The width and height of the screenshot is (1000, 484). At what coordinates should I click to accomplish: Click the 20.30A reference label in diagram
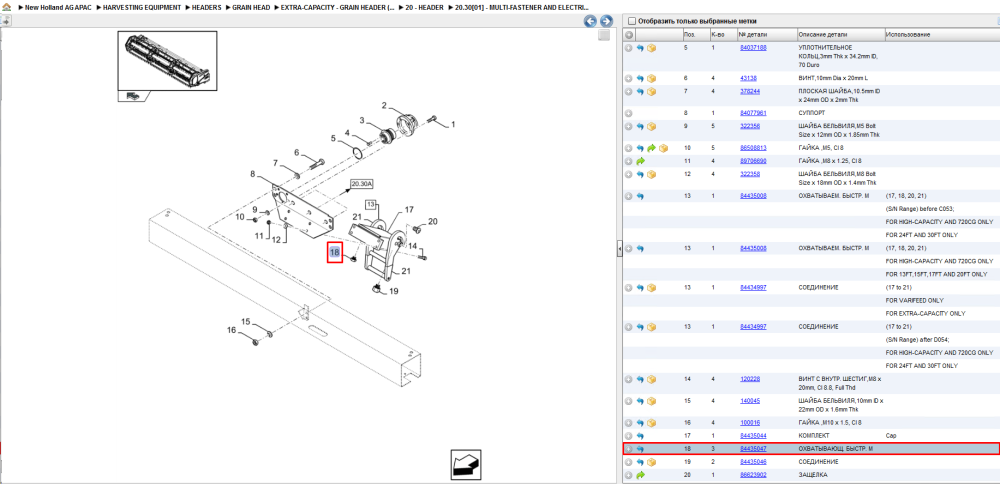tap(361, 184)
